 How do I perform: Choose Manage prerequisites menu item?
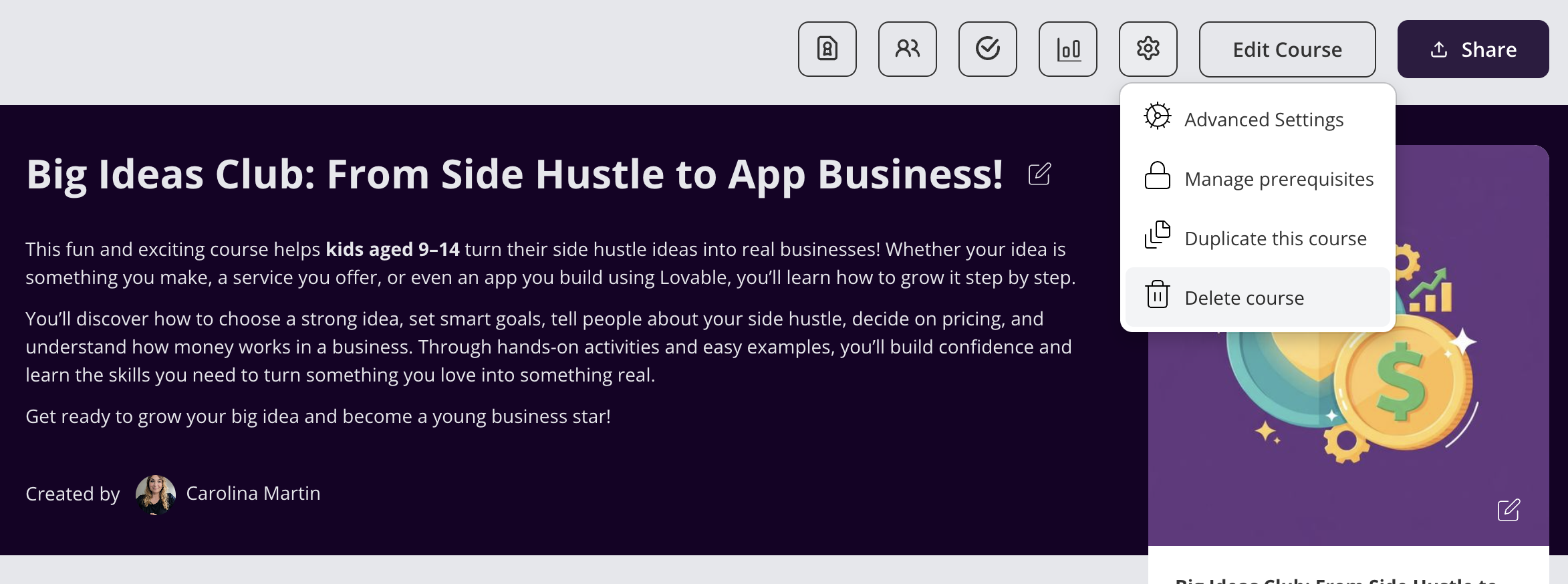[x=1279, y=179]
